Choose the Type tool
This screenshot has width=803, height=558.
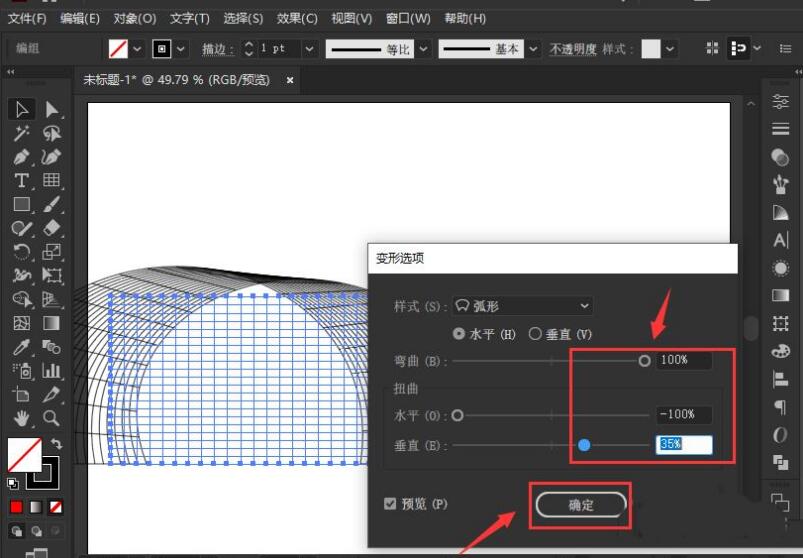[21, 181]
